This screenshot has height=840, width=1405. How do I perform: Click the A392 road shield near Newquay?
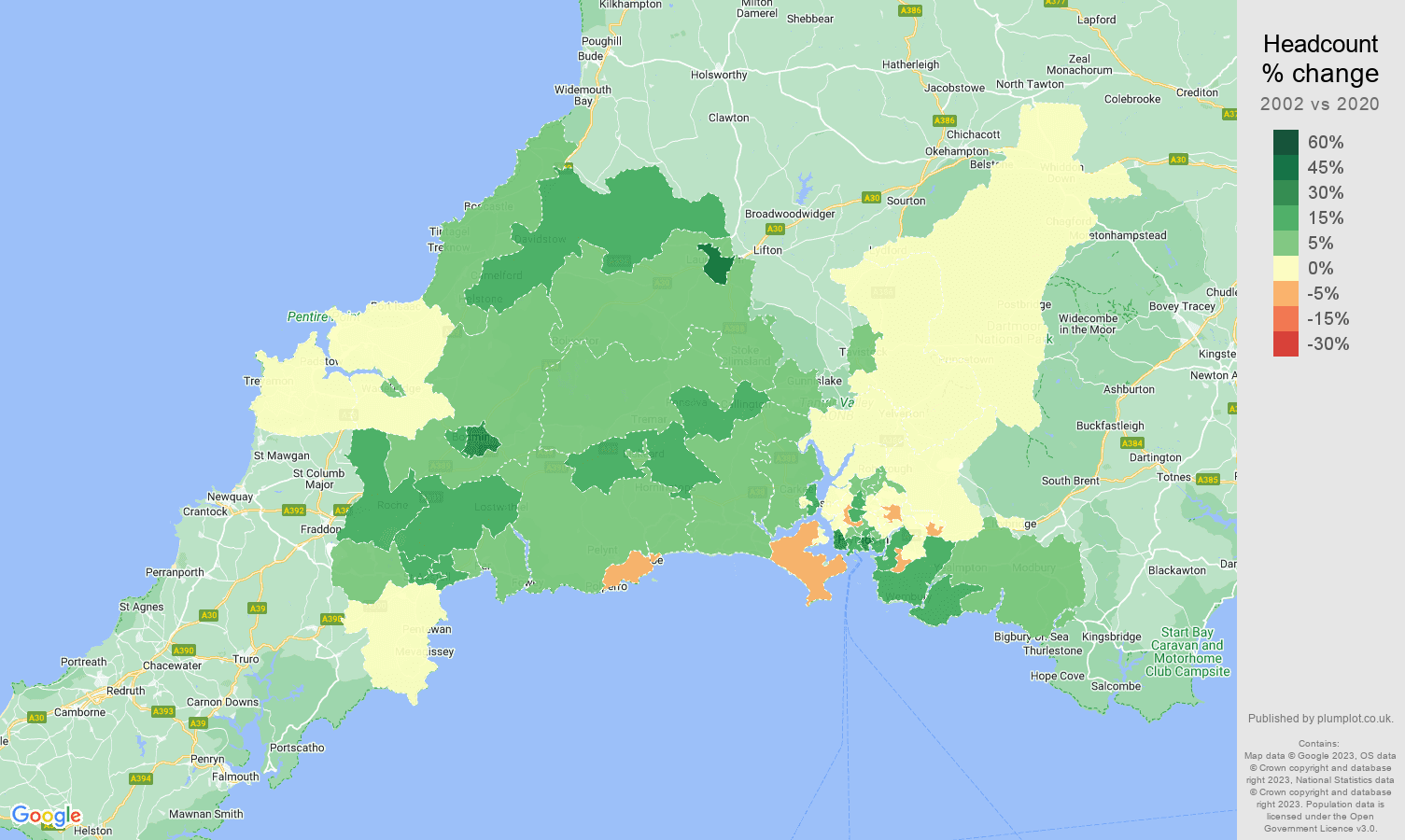(x=293, y=511)
